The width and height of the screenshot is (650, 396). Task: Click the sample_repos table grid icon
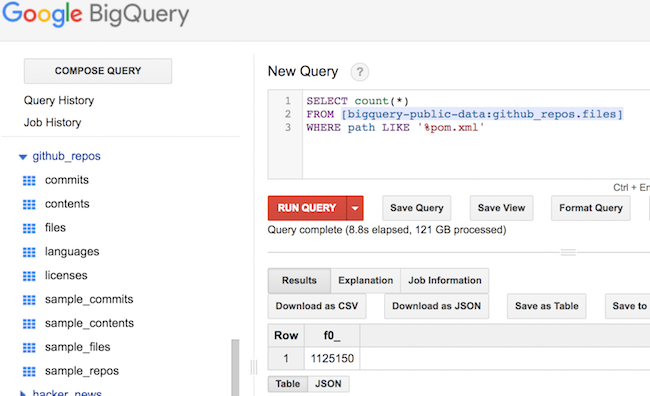29,372
